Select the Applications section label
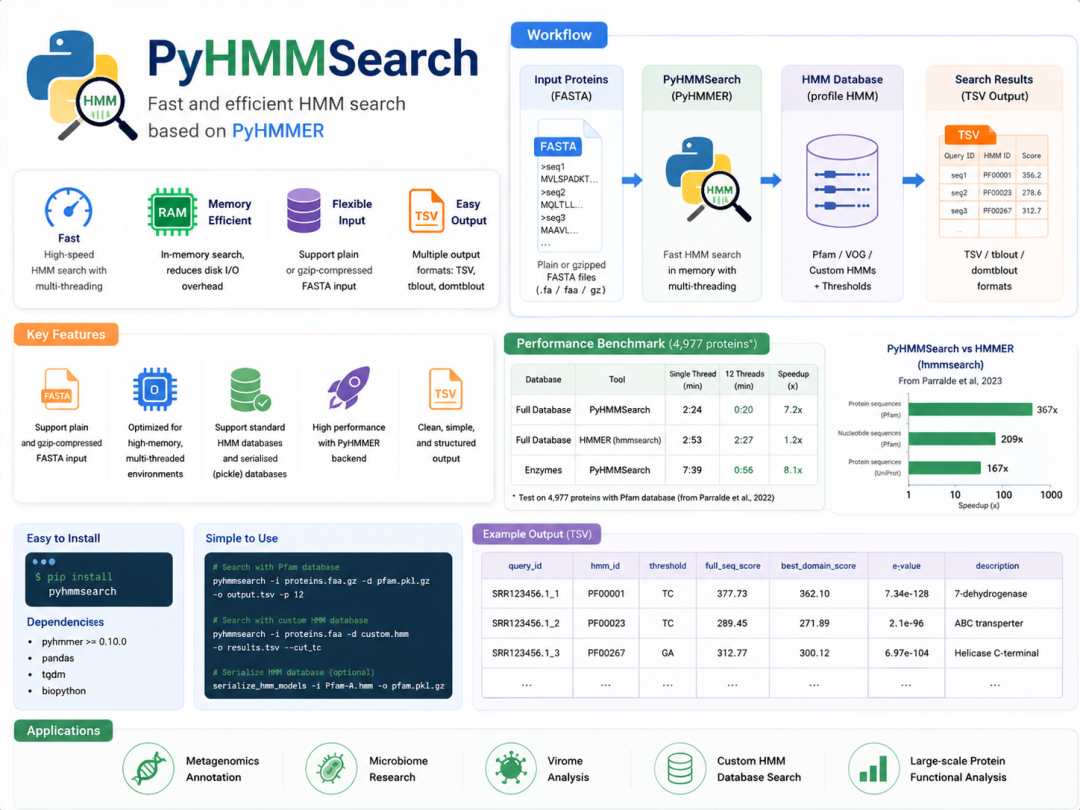 tap(63, 730)
